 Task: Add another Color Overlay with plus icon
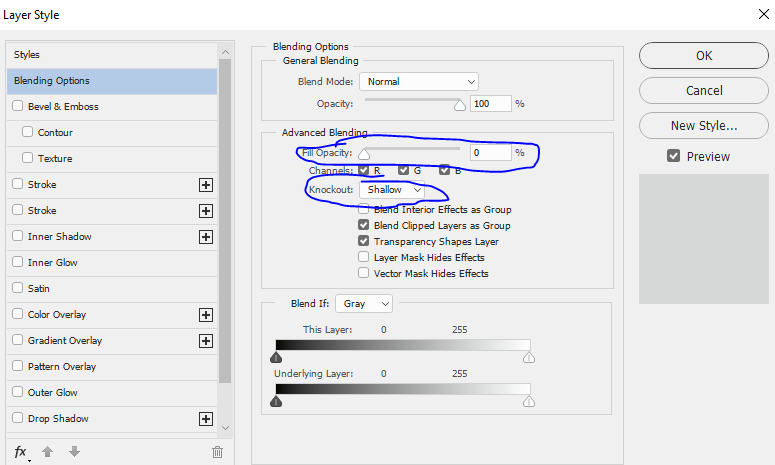pos(206,315)
